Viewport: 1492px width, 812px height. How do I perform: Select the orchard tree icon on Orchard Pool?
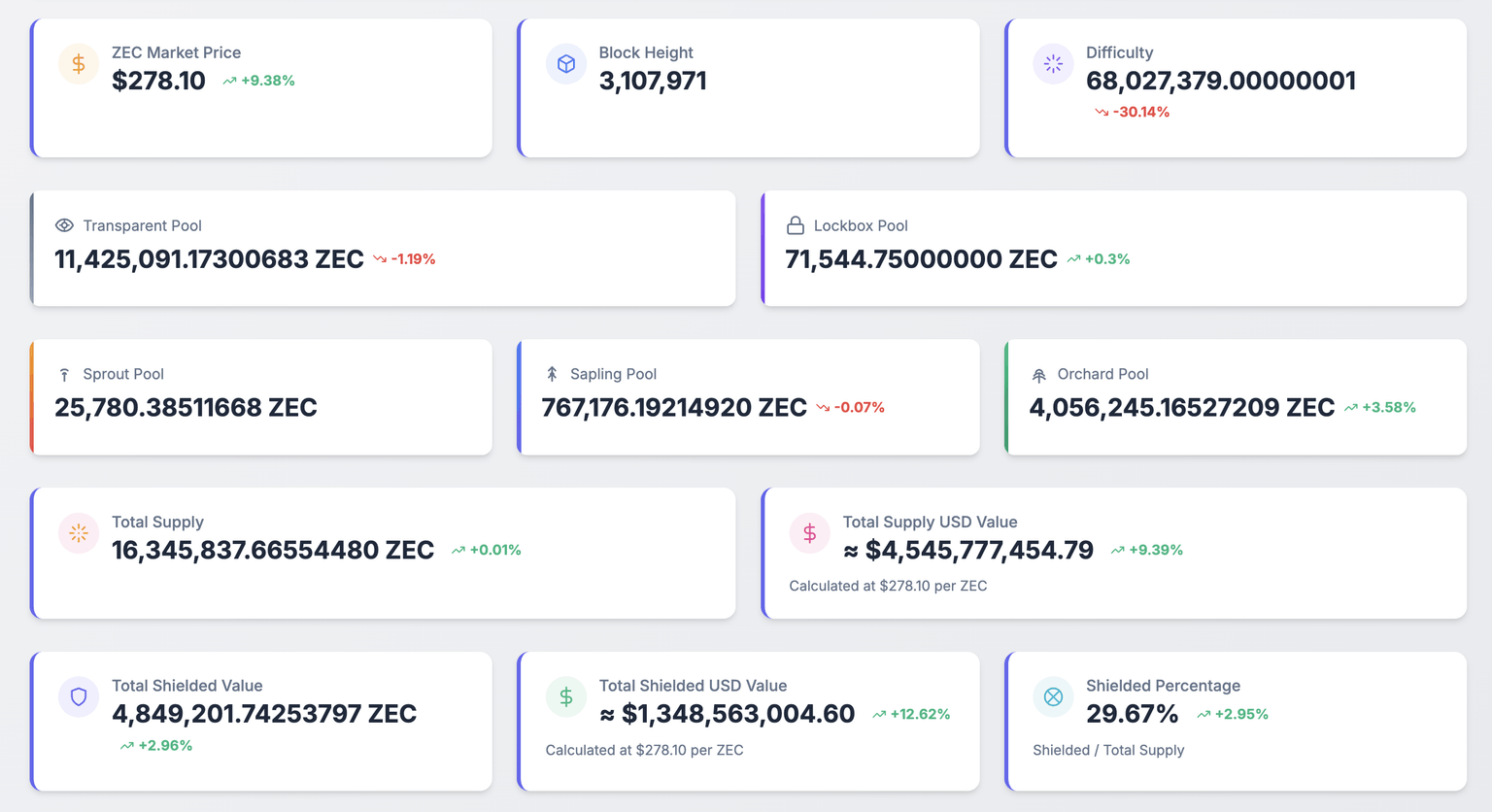tap(1039, 373)
